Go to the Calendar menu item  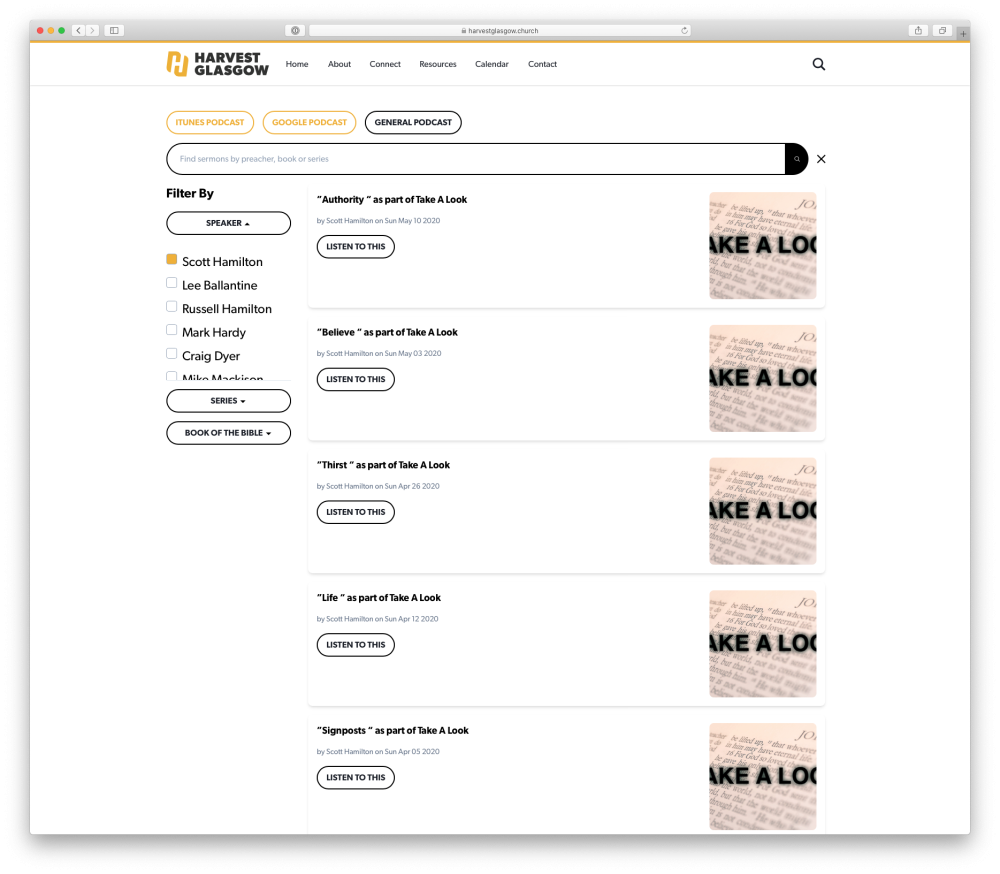(491, 63)
